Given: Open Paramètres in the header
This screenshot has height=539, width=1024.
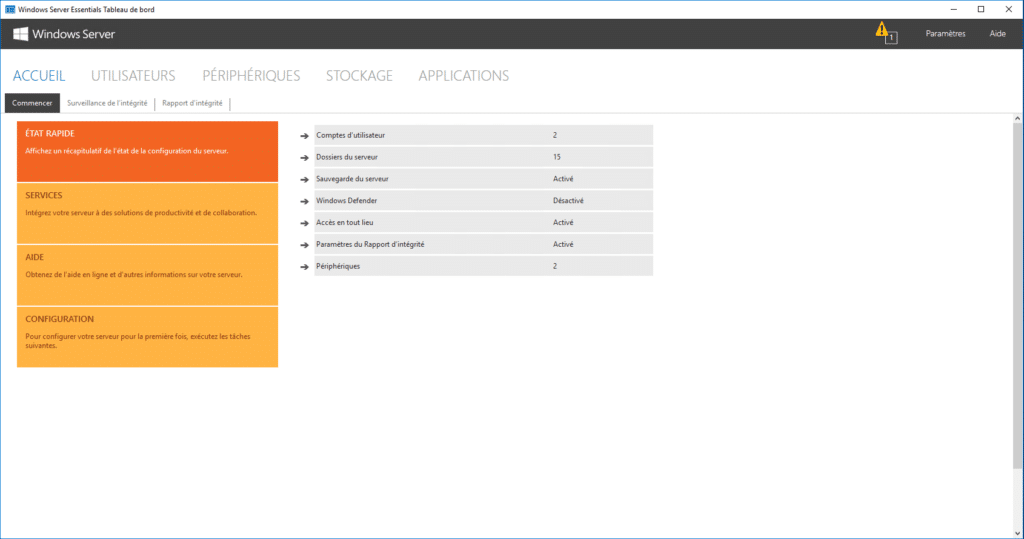Looking at the screenshot, I should [x=945, y=33].
